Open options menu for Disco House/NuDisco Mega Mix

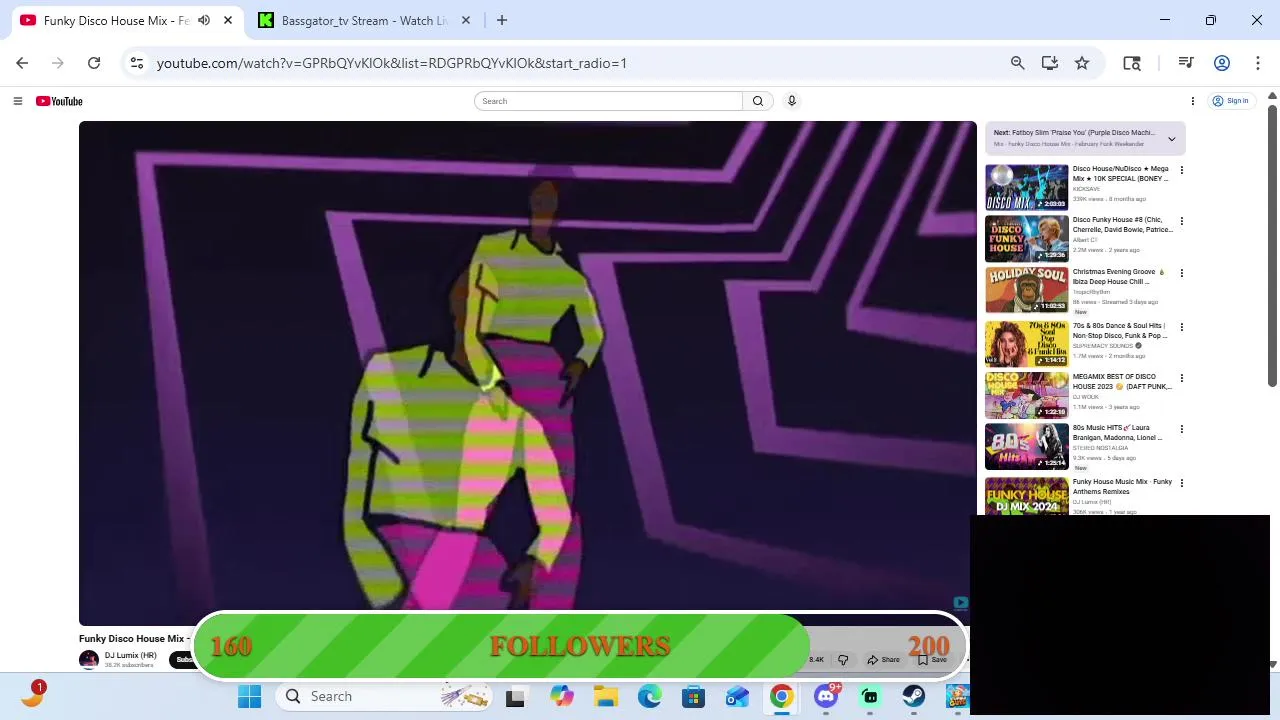[1181, 170]
